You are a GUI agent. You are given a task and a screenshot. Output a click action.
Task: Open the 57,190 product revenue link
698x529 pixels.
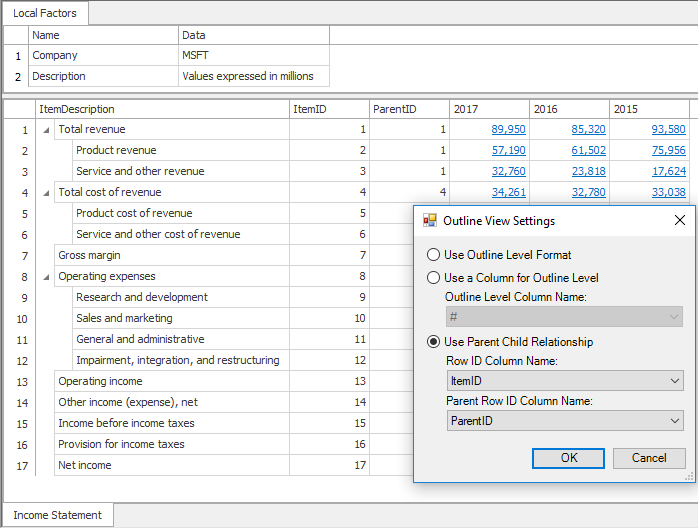click(508, 150)
